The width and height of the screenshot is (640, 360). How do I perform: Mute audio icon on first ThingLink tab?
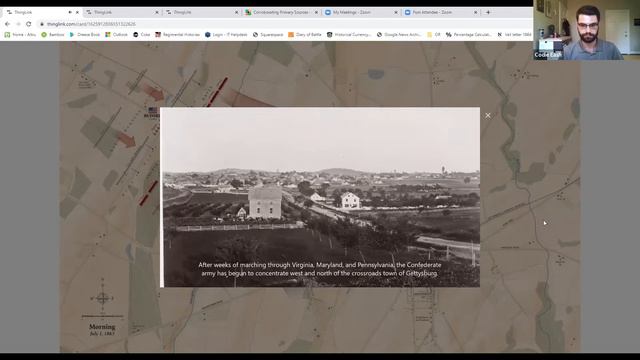point(70,12)
